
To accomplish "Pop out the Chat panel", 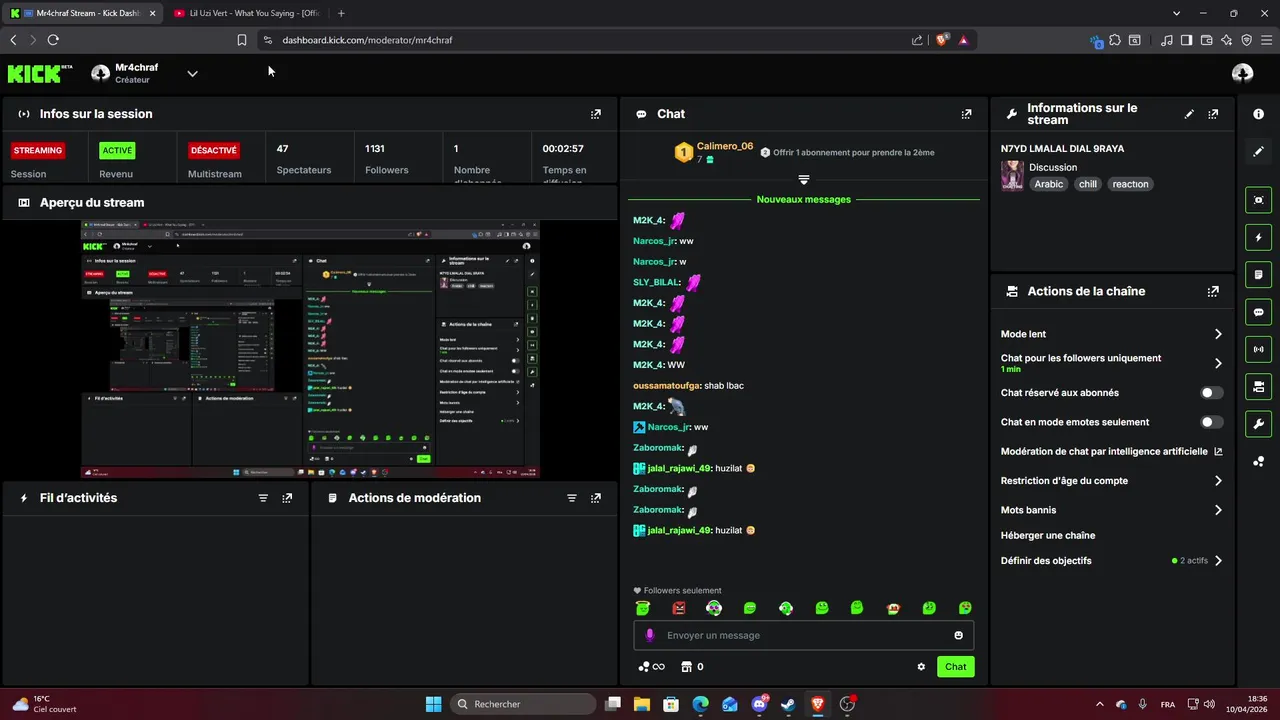I will 966,114.
